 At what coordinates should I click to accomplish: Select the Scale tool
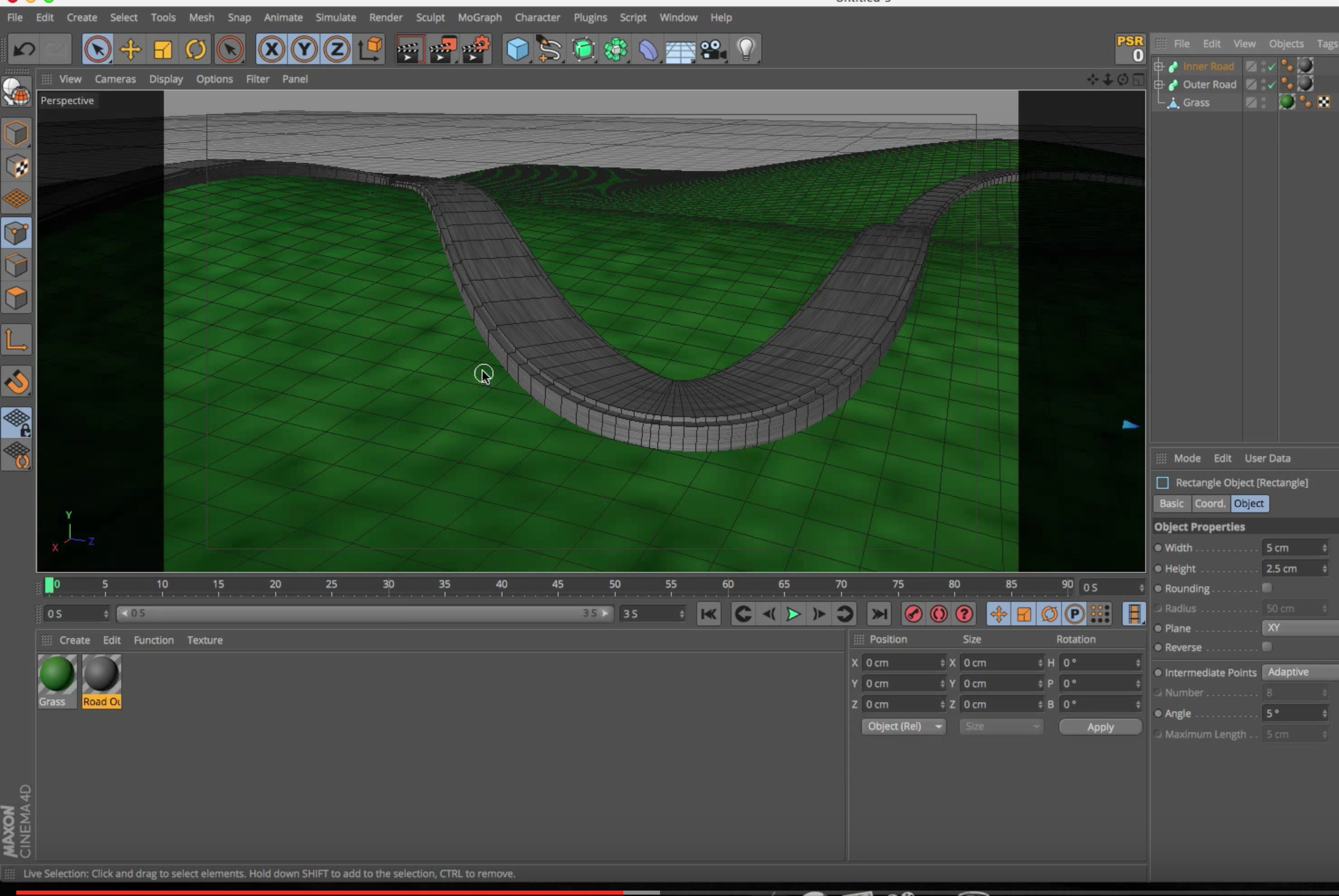(162, 49)
